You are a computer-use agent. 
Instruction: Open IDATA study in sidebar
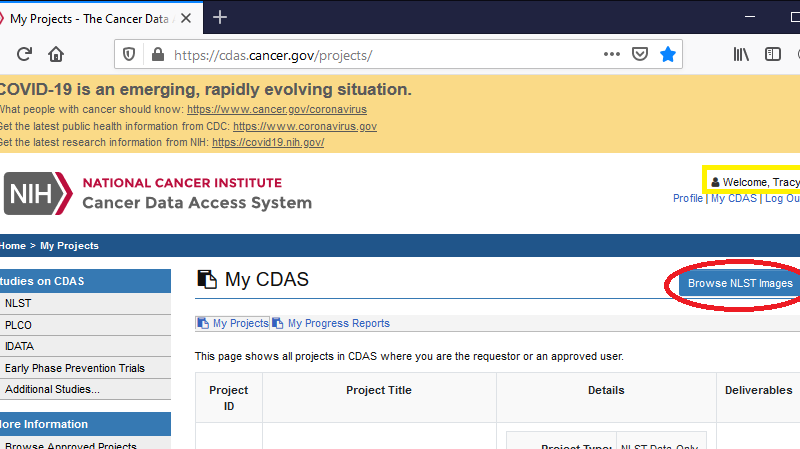coord(85,346)
